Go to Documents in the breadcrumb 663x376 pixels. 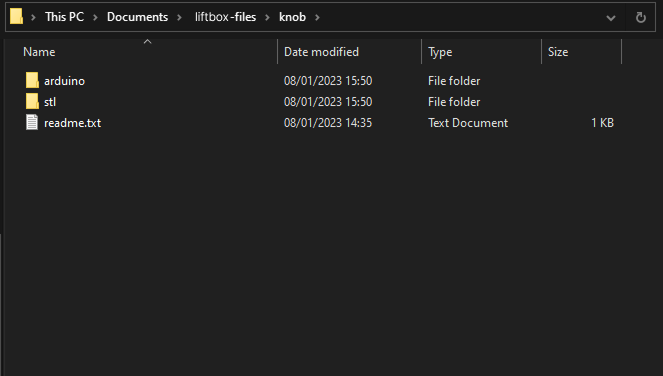137,17
